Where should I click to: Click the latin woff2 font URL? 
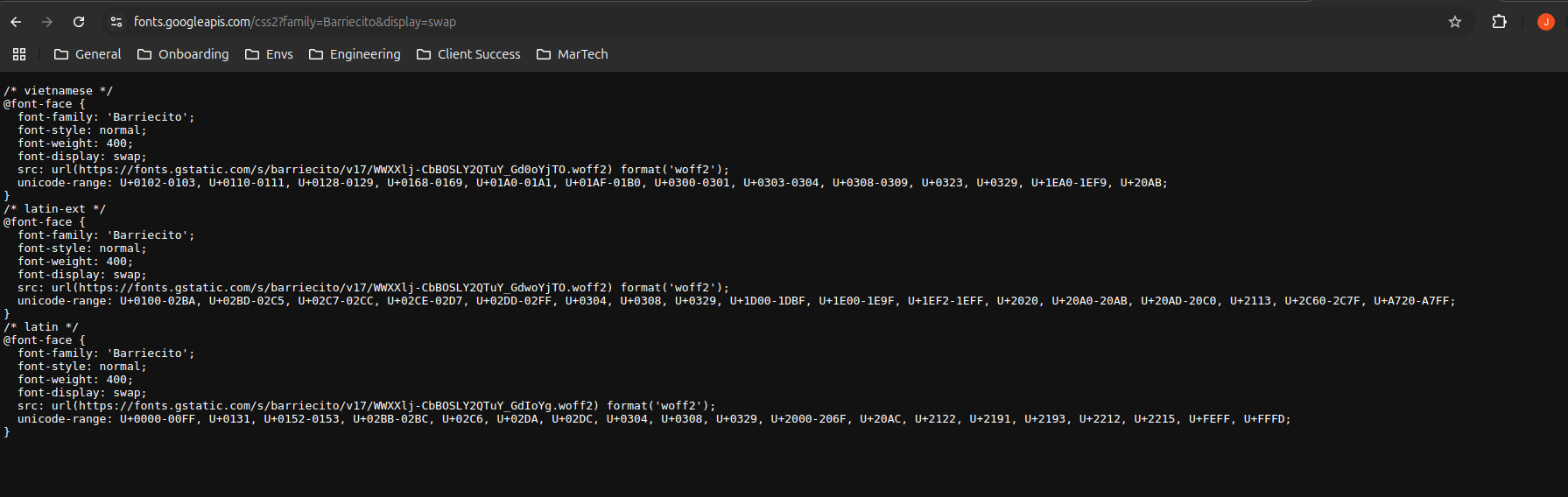pos(326,406)
